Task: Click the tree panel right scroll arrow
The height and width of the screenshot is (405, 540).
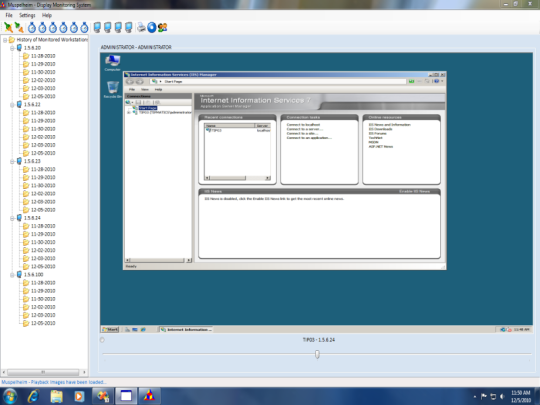Action: tap(84, 372)
